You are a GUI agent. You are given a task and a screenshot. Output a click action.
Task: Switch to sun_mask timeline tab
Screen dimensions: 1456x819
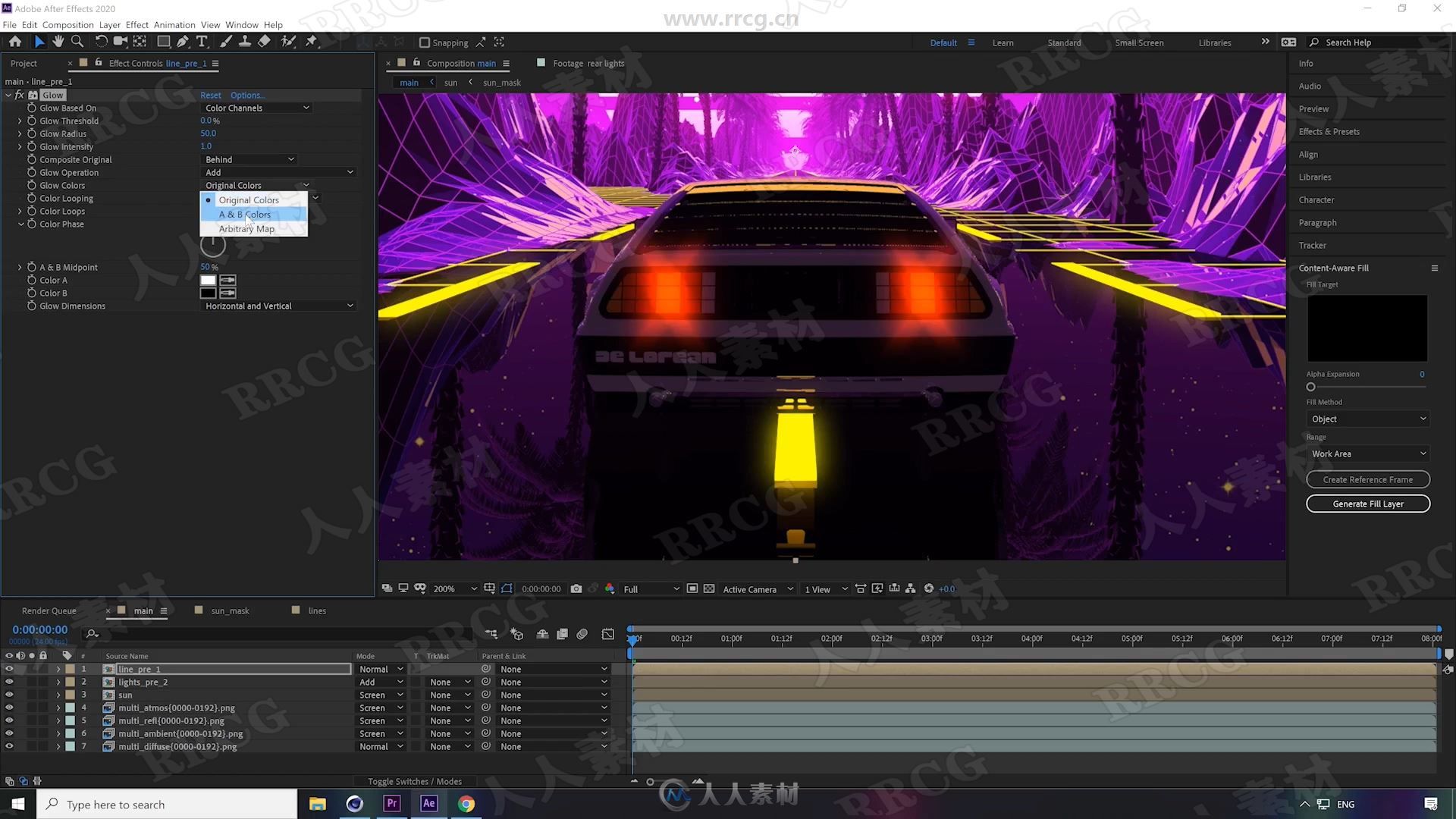coord(230,611)
